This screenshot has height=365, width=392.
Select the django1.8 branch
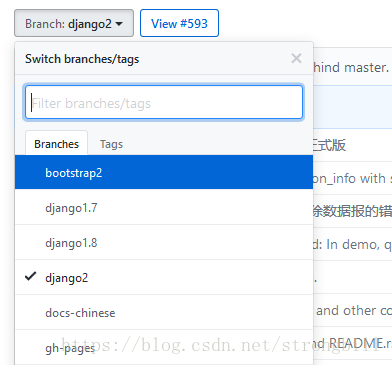click(x=164, y=243)
